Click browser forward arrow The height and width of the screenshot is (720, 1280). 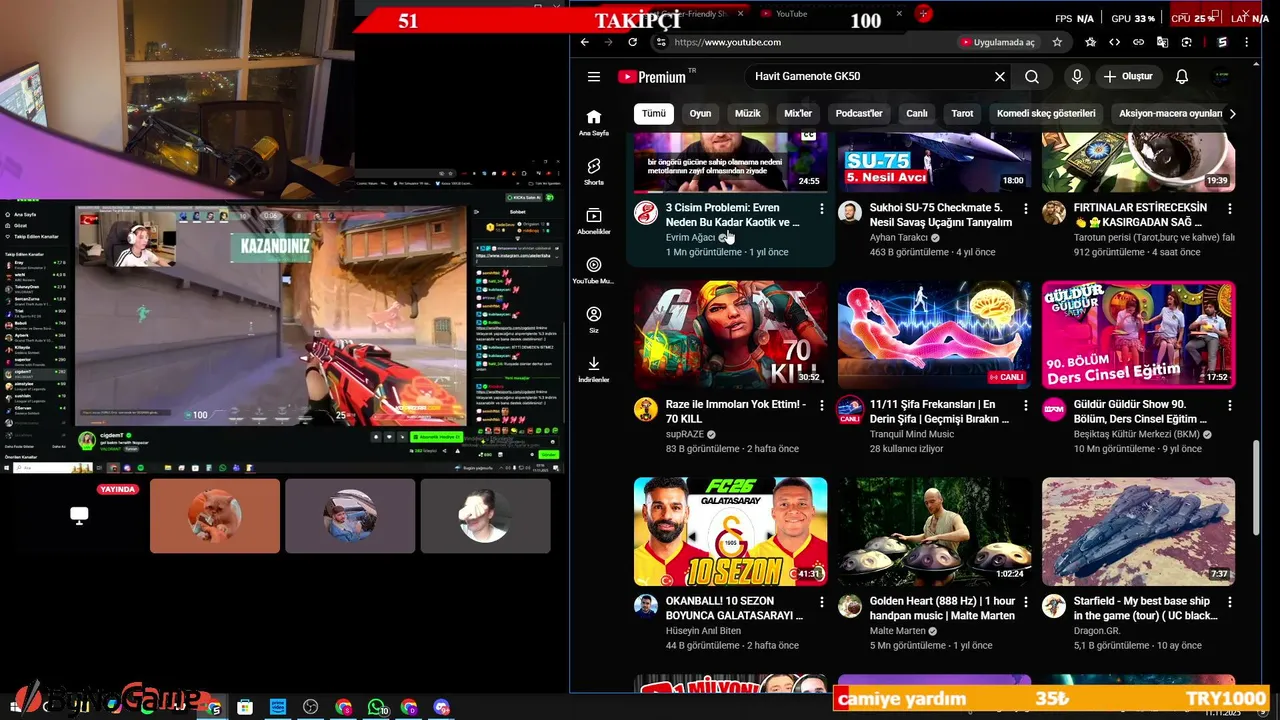[x=609, y=42]
